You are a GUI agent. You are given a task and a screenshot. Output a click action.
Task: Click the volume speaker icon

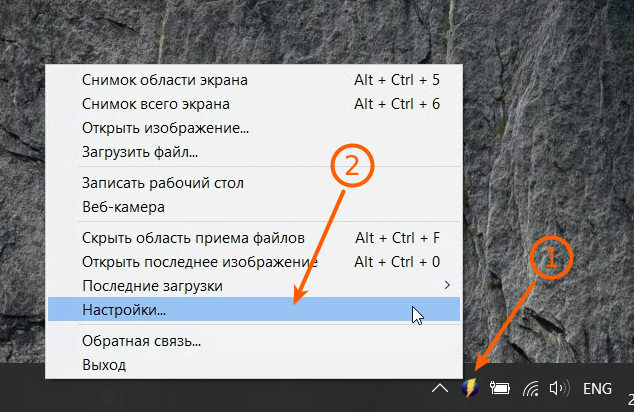559,388
